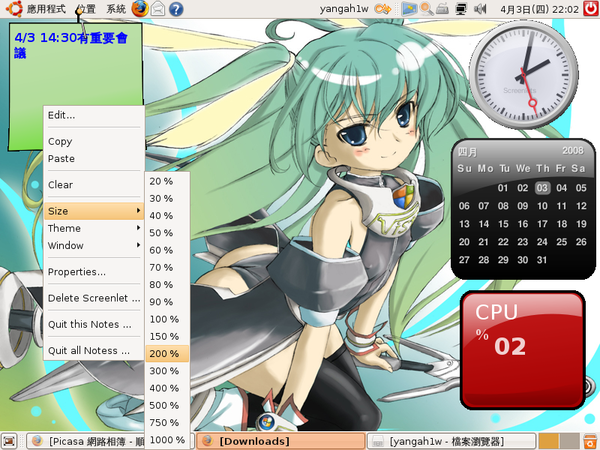Choose Delete Screenlet ... menu entry

tap(94, 298)
